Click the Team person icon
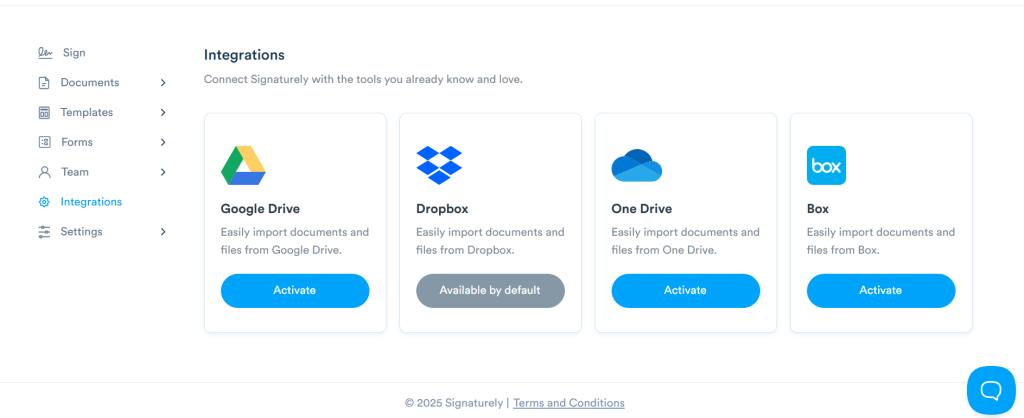Image resolution: width=1024 pixels, height=418 pixels. [x=44, y=172]
